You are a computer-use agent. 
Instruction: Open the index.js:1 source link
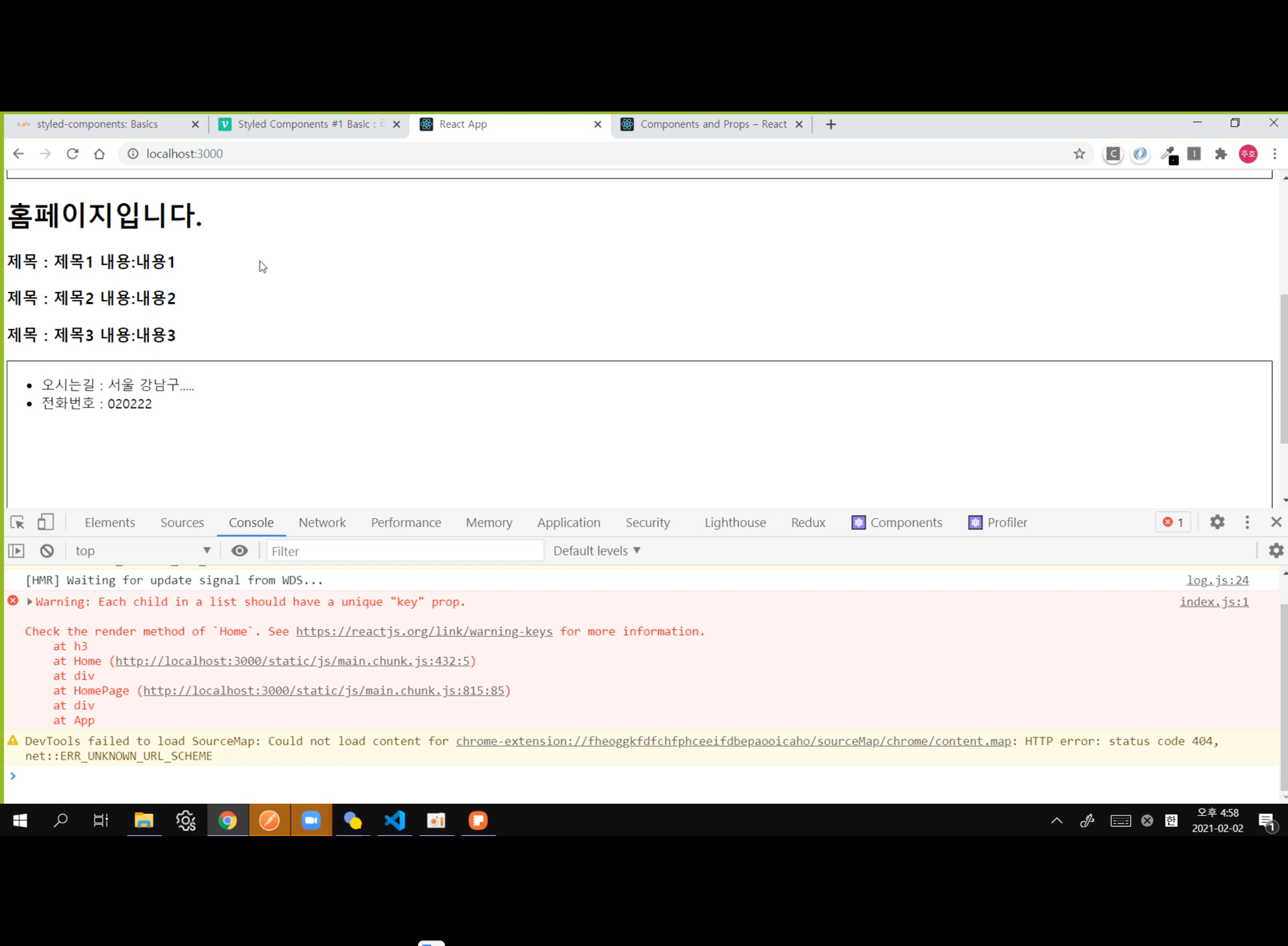(x=1214, y=602)
